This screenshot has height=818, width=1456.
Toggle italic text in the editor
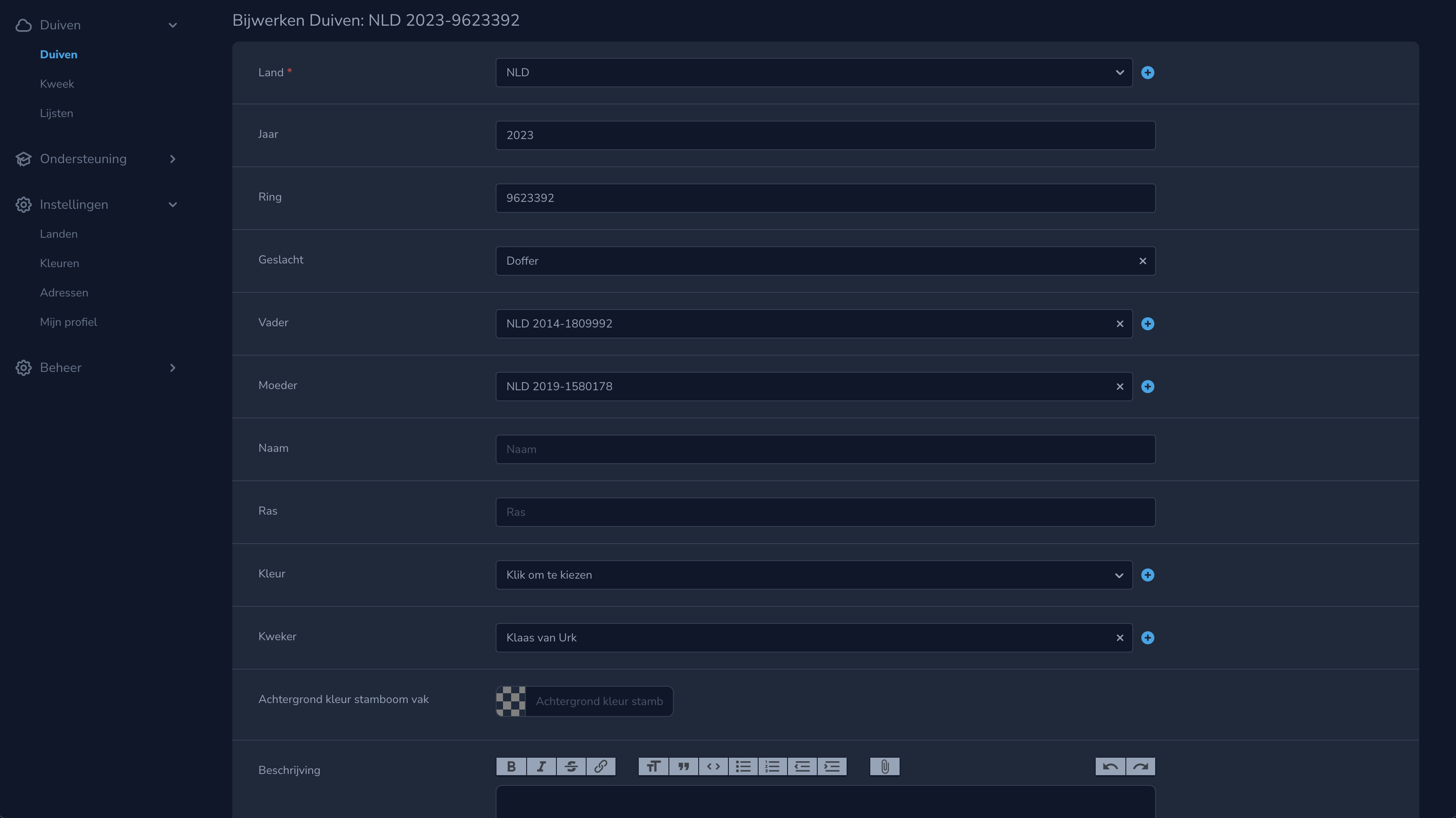pyautogui.click(x=541, y=767)
